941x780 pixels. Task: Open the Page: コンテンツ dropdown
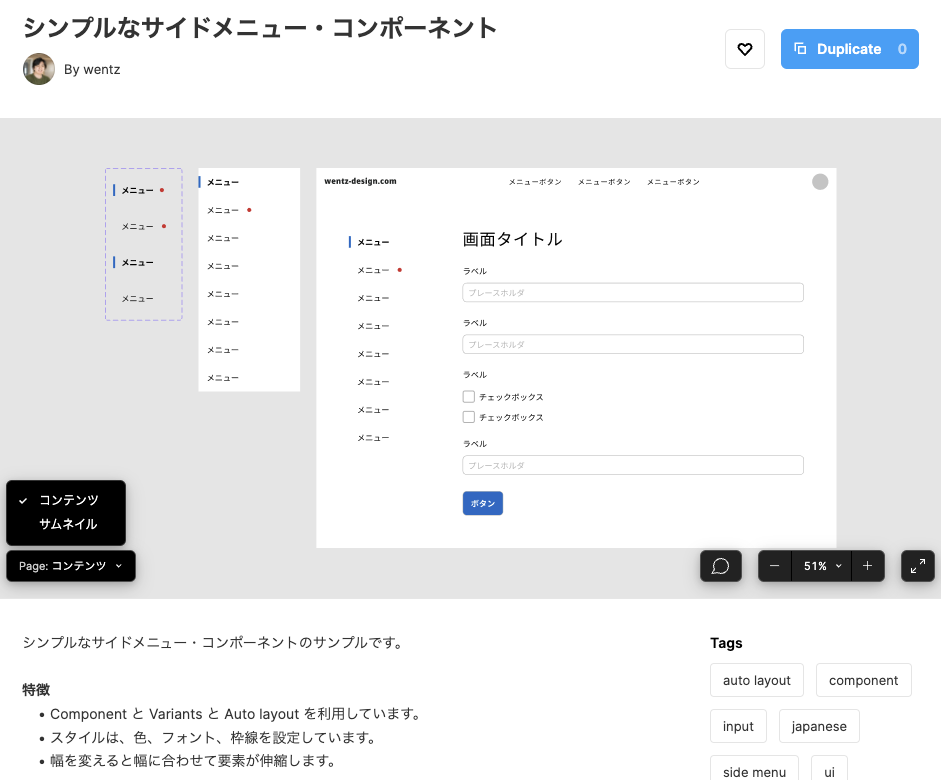(x=70, y=566)
